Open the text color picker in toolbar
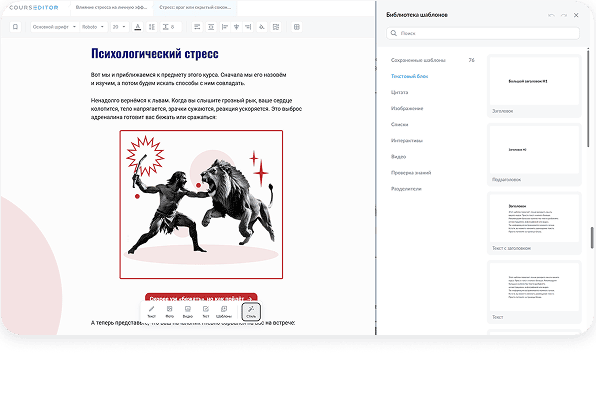596x417 pixels. tap(138, 27)
